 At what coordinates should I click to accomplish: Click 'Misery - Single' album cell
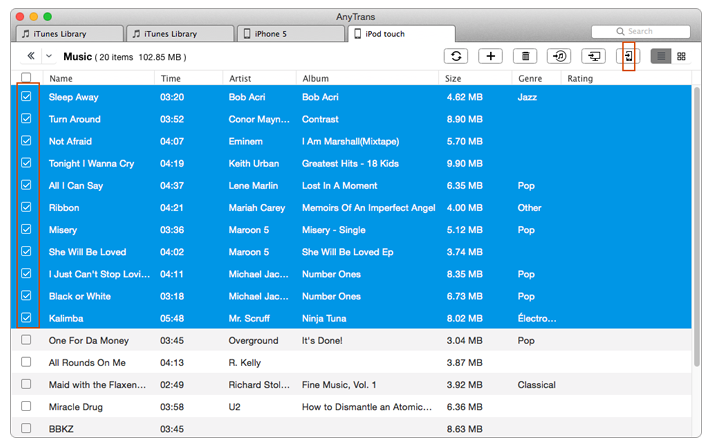pyautogui.click(x=334, y=230)
